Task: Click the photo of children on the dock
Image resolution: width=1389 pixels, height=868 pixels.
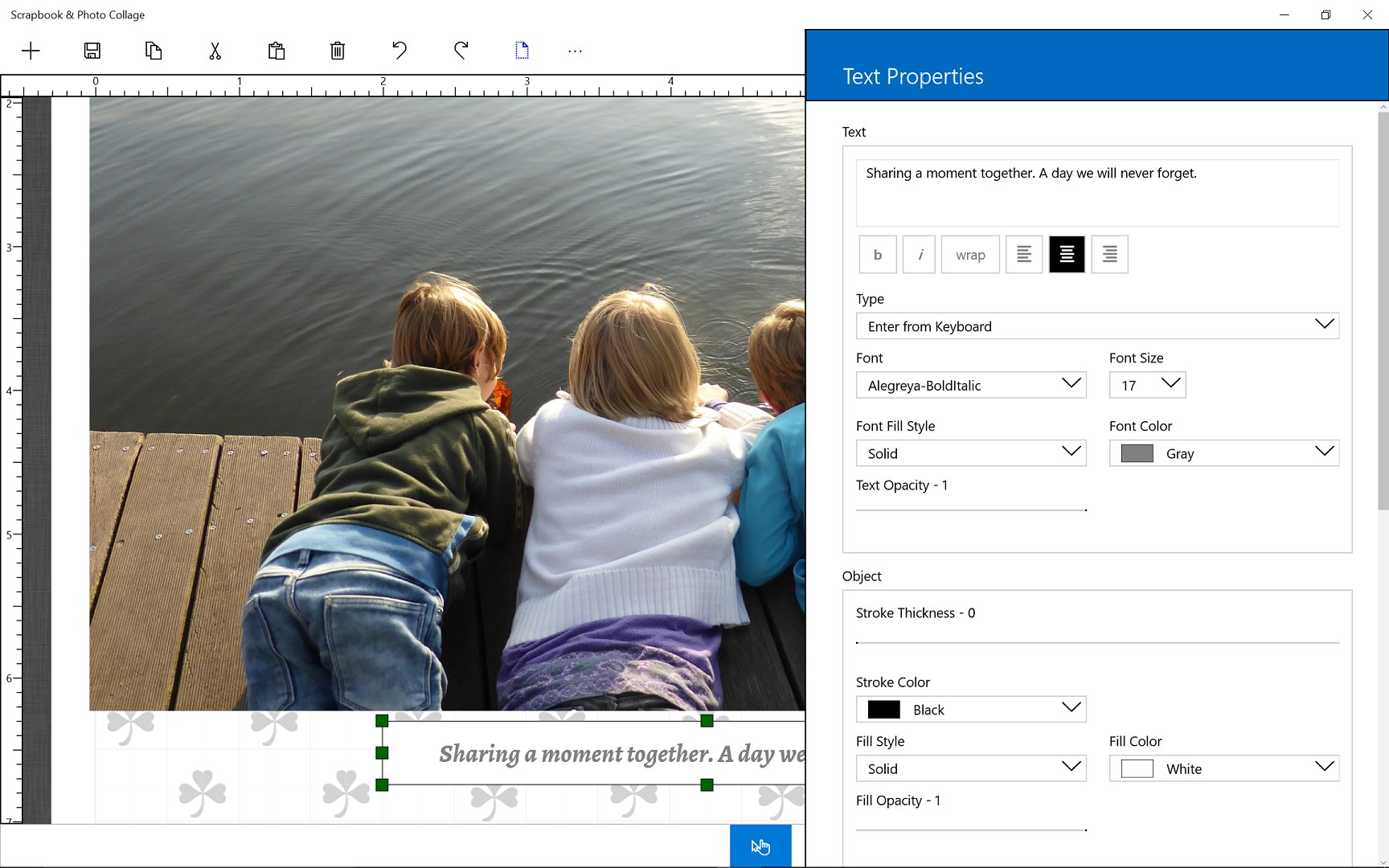Action: 447,404
